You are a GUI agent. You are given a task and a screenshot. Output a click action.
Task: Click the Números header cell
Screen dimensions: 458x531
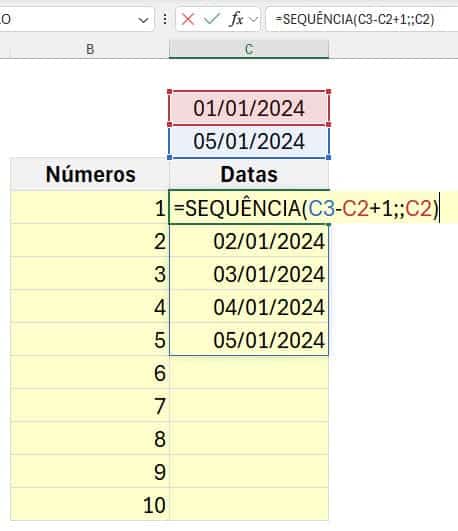(90, 174)
